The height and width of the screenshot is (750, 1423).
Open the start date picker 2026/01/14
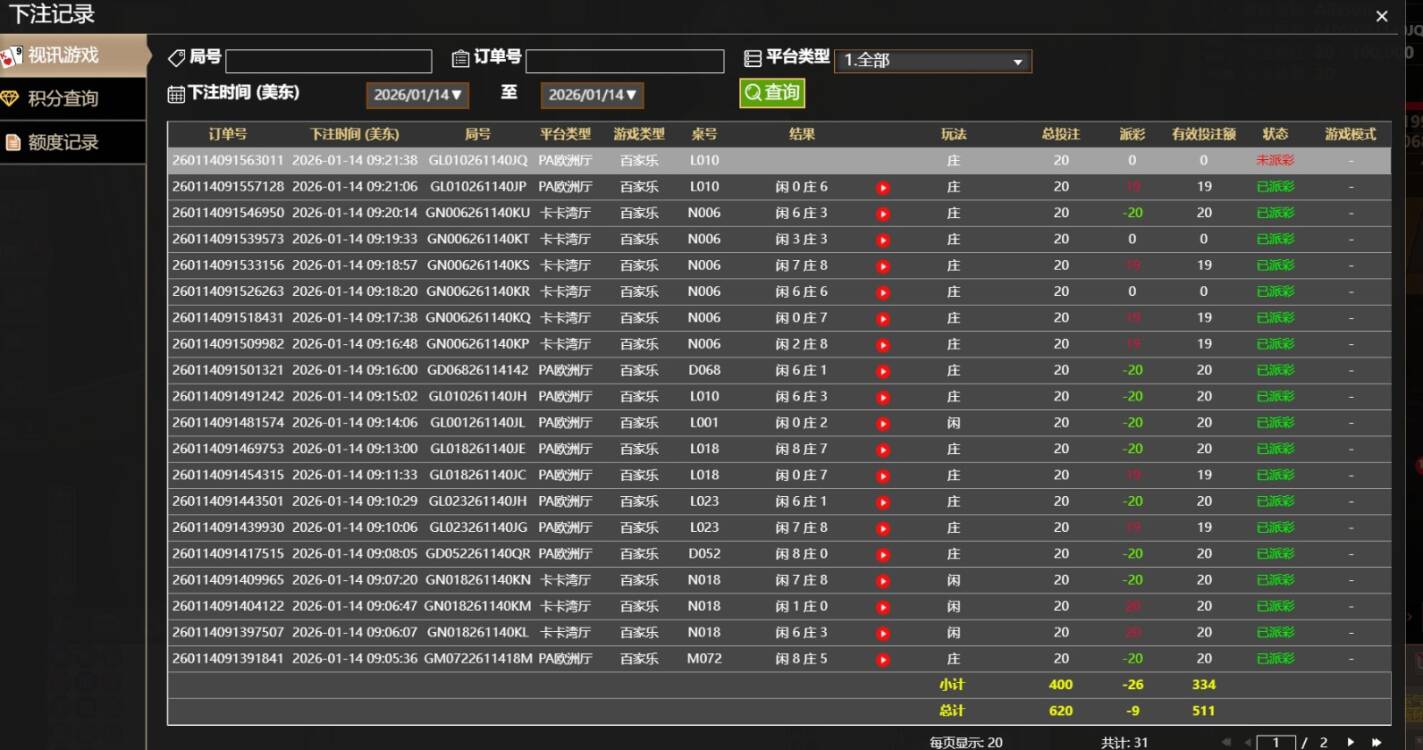pos(416,95)
